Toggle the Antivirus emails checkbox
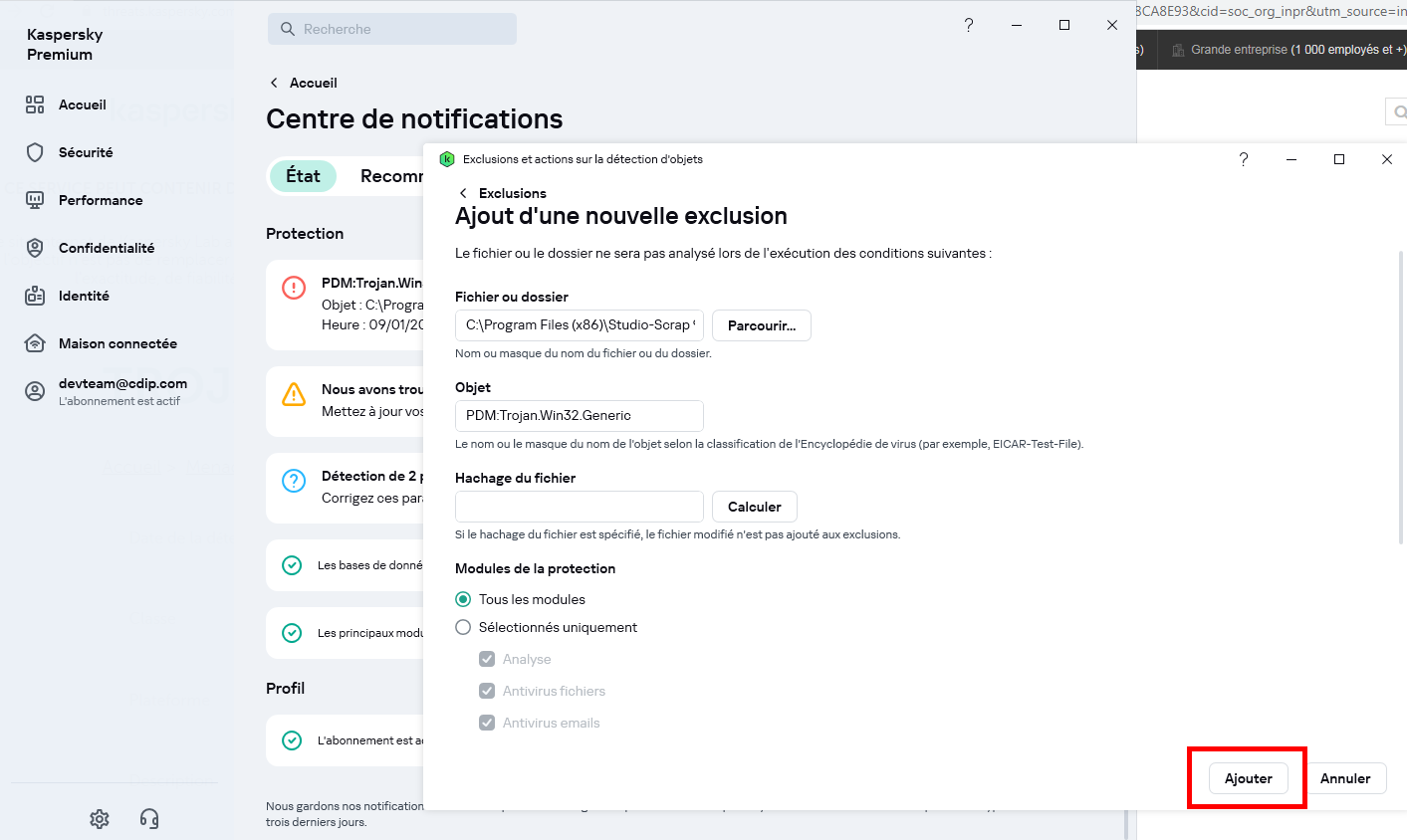The height and width of the screenshot is (840, 1407). coord(487,723)
